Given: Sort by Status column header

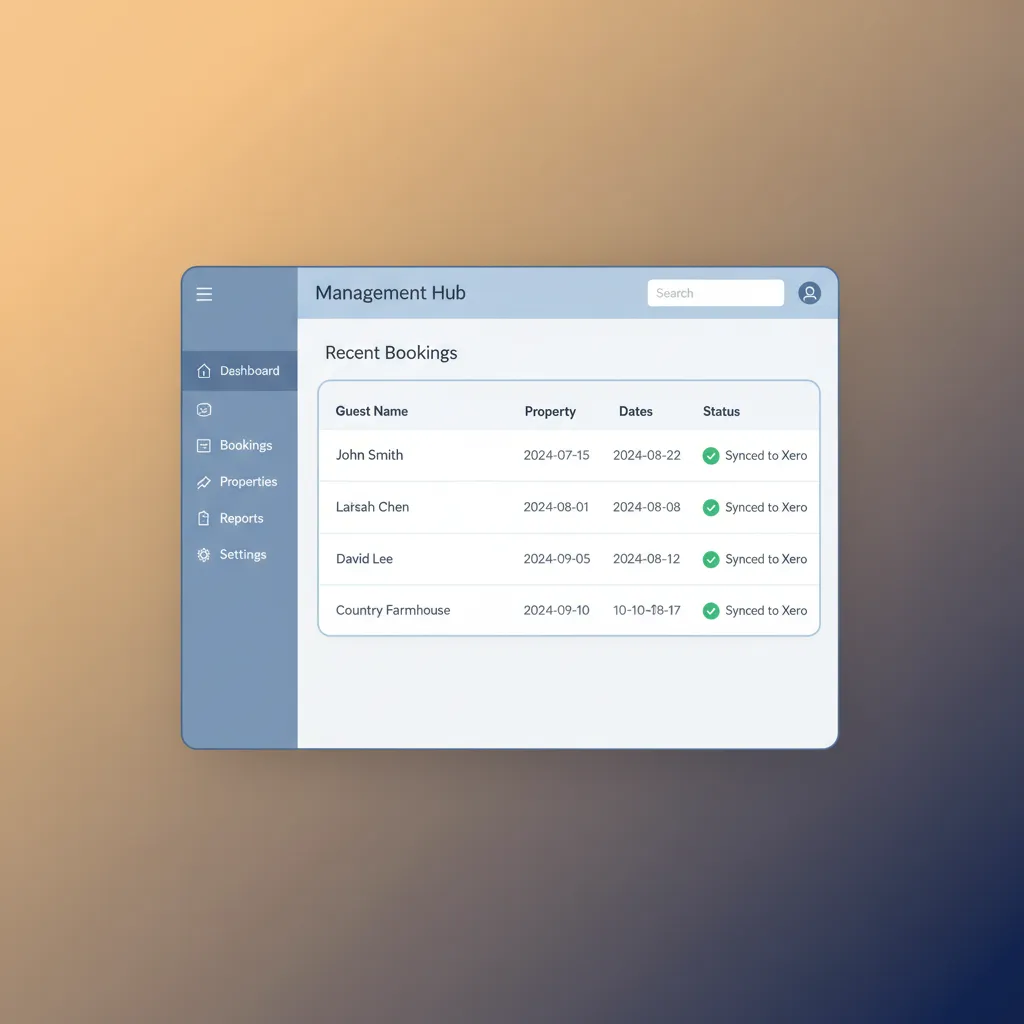Looking at the screenshot, I should pyautogui.click(x=721, y=411).
